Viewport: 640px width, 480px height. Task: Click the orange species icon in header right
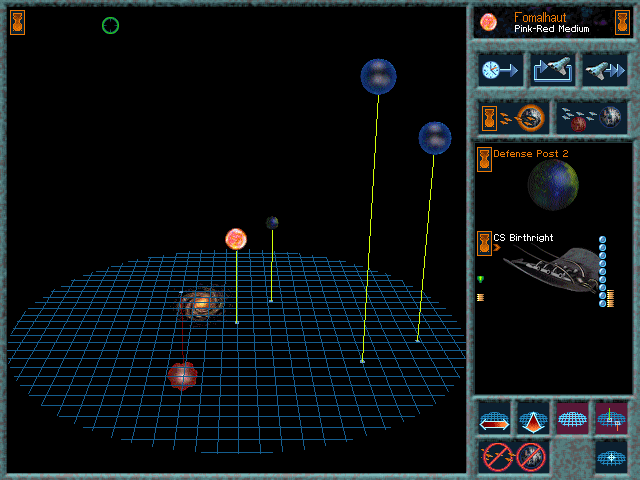click(622, 22)
